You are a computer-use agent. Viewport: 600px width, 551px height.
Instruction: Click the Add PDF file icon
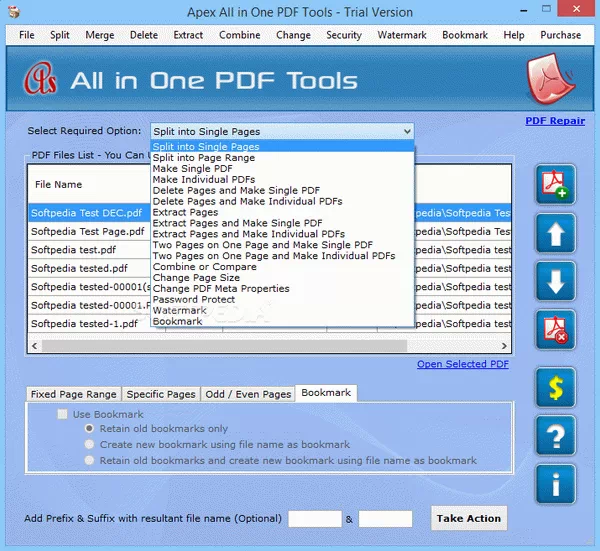(555, 185)
